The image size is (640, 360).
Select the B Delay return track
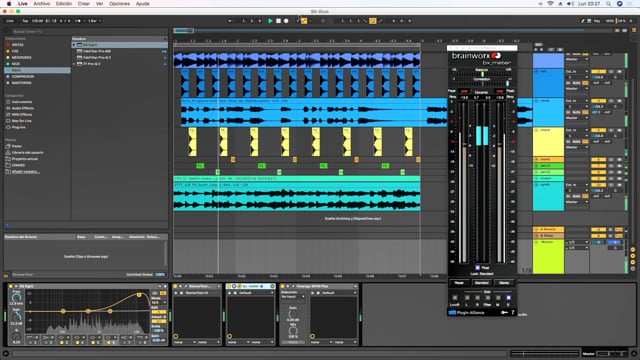549,236
